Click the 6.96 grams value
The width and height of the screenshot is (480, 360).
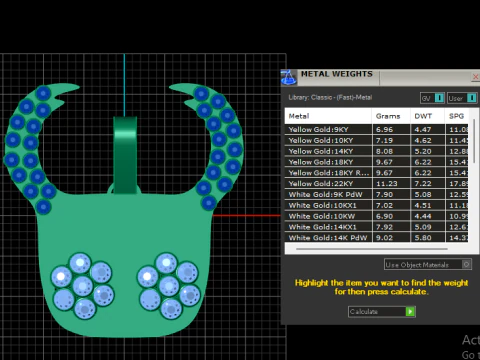click(384, 129)
